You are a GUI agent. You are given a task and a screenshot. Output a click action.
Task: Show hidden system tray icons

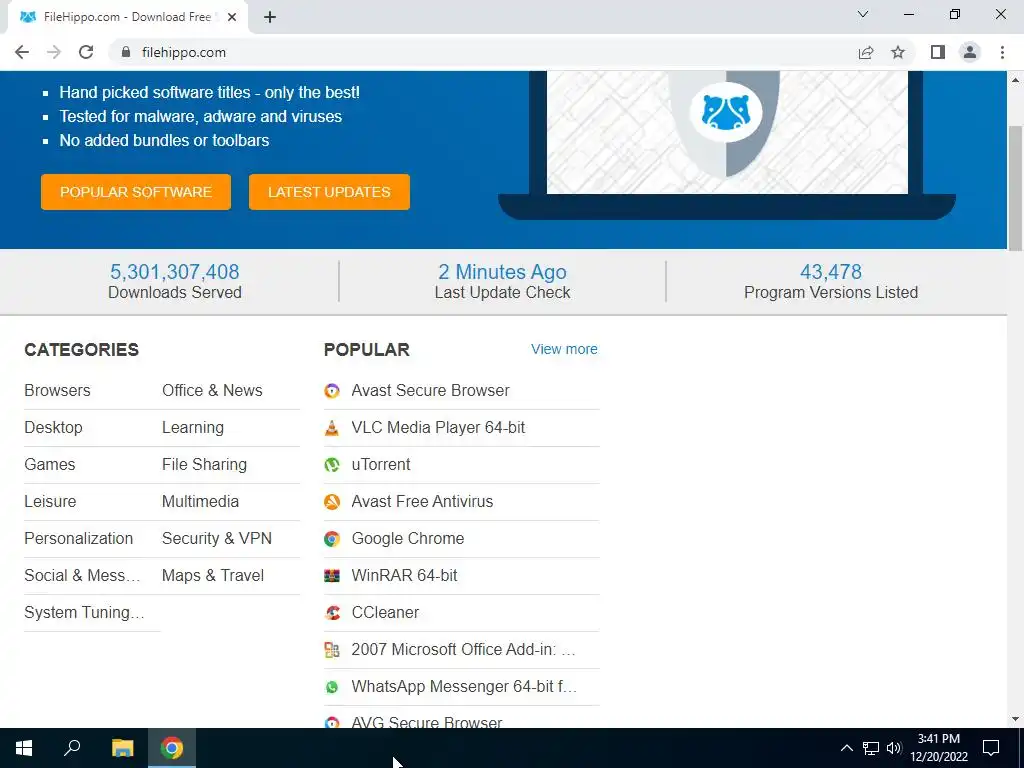[846, 748]
